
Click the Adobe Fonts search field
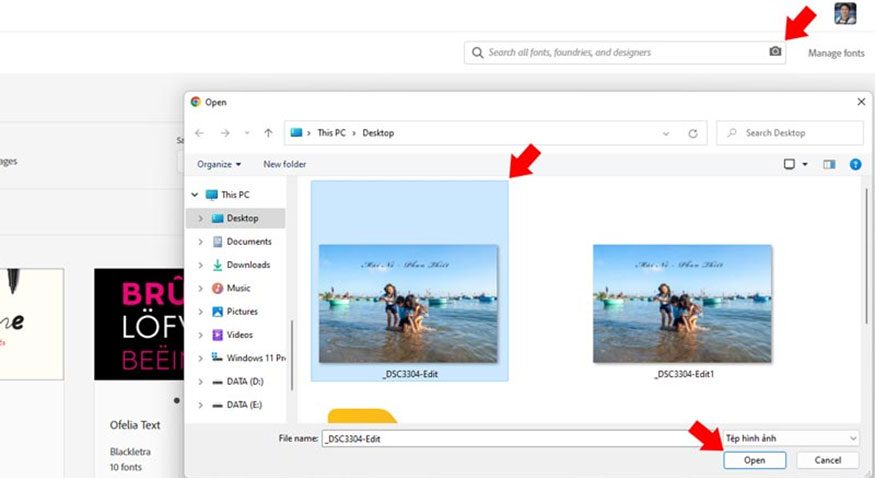[625, 52]
